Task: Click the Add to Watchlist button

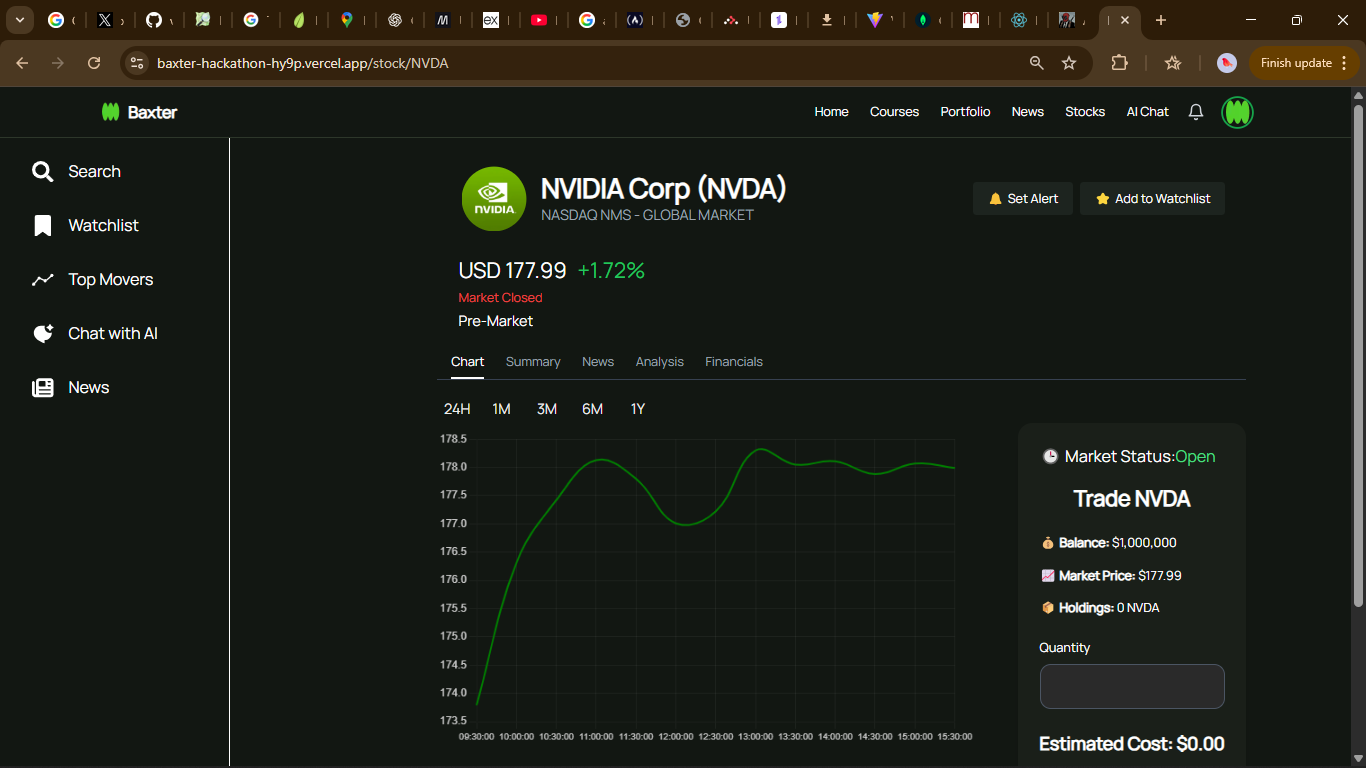Action: [x=1152, y=199]
